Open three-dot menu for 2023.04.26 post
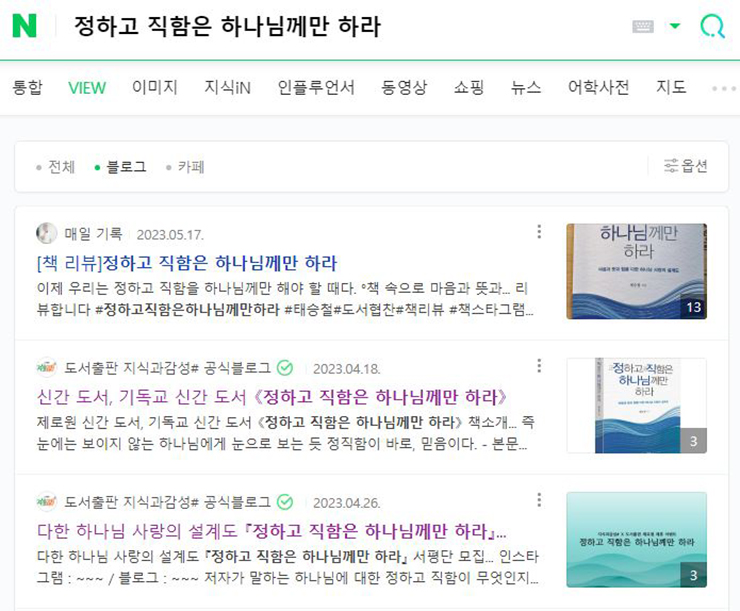The image size is (740, 611). [539, 500]
